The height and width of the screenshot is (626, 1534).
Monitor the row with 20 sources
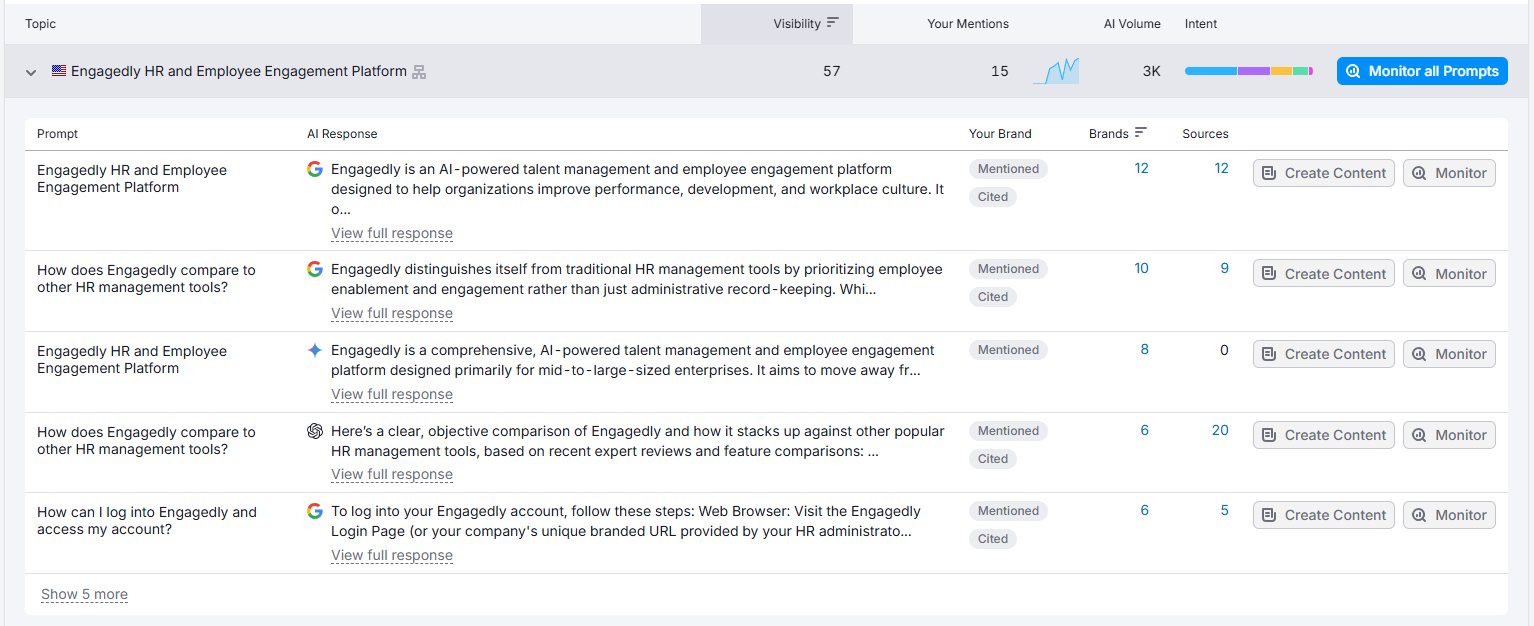(x=1449, y=435)
